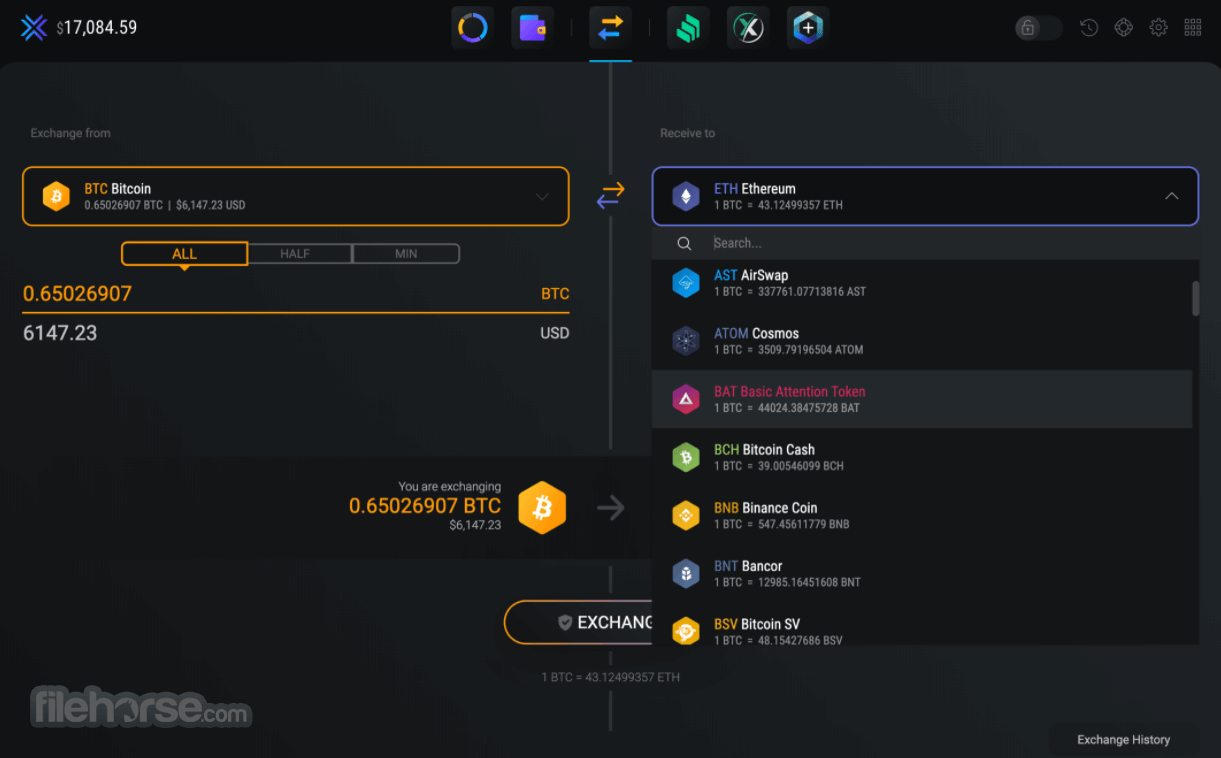Click the add-app hexagon plus icon

pos(807,28)
